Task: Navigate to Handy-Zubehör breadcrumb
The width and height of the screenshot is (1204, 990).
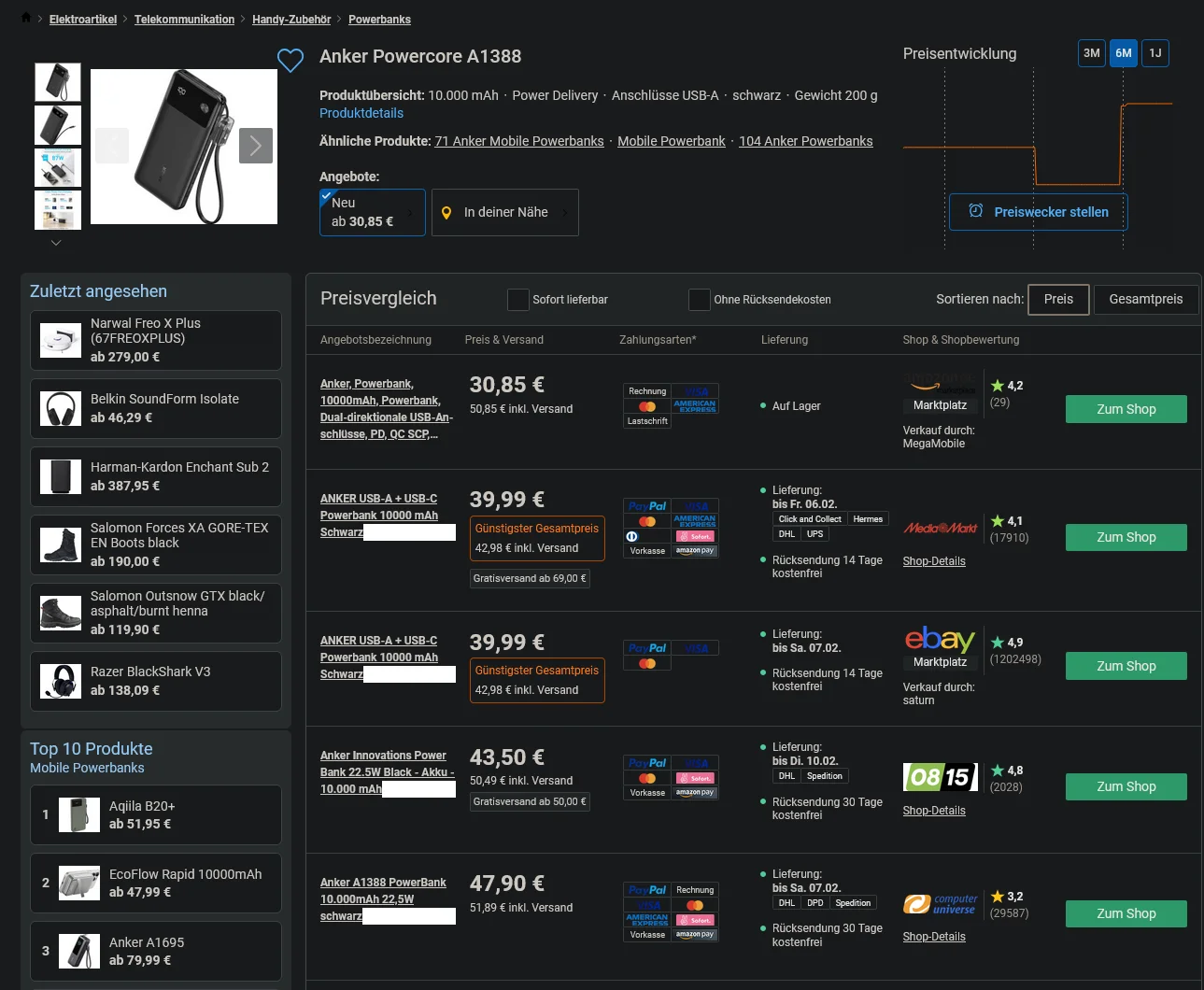Action: [291, 20]
